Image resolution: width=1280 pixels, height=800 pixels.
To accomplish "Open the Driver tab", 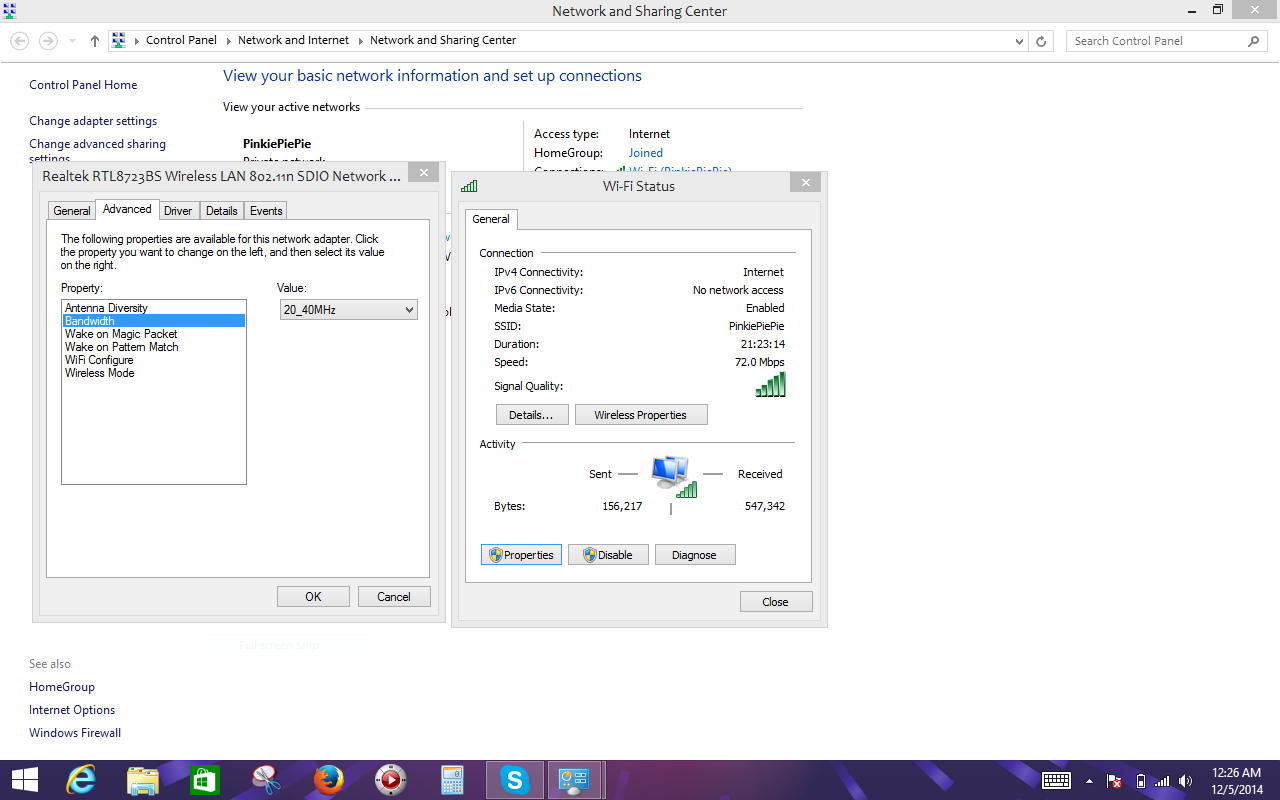I will [x=178, y=211].
